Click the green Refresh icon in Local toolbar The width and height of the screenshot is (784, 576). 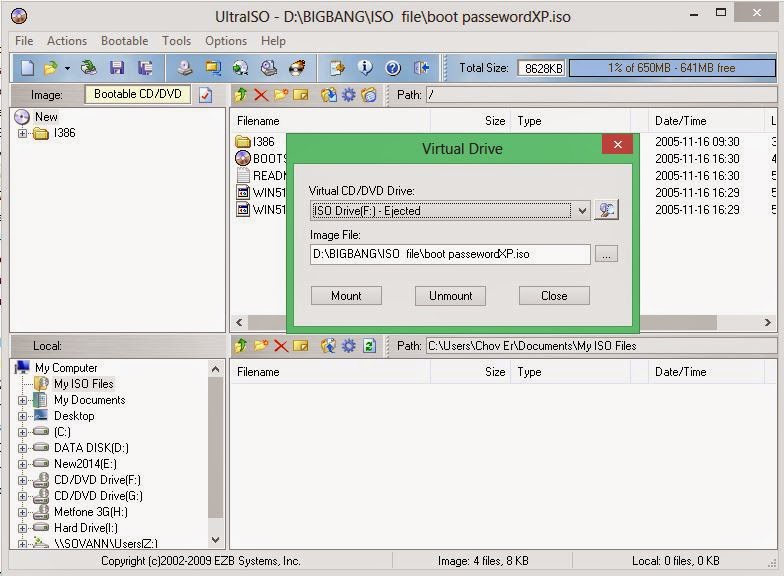click(369, 346)
